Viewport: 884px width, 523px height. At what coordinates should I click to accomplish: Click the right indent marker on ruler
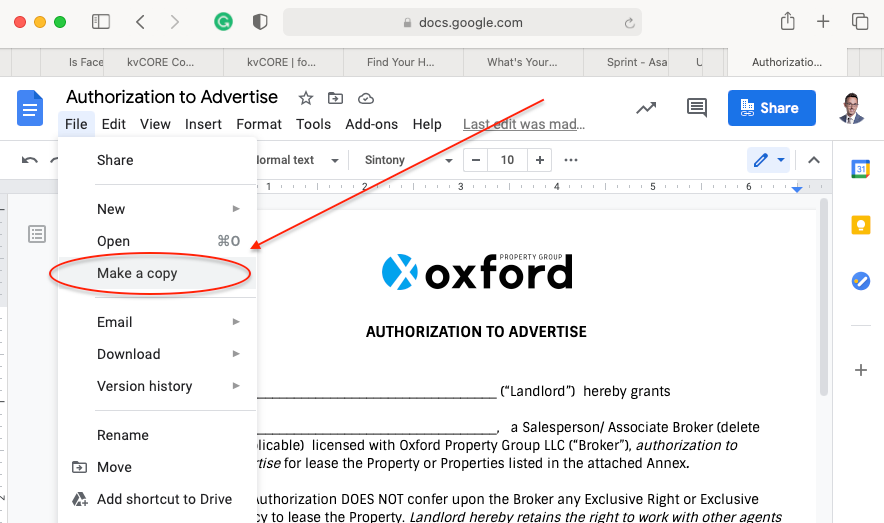tap(797, 189)
